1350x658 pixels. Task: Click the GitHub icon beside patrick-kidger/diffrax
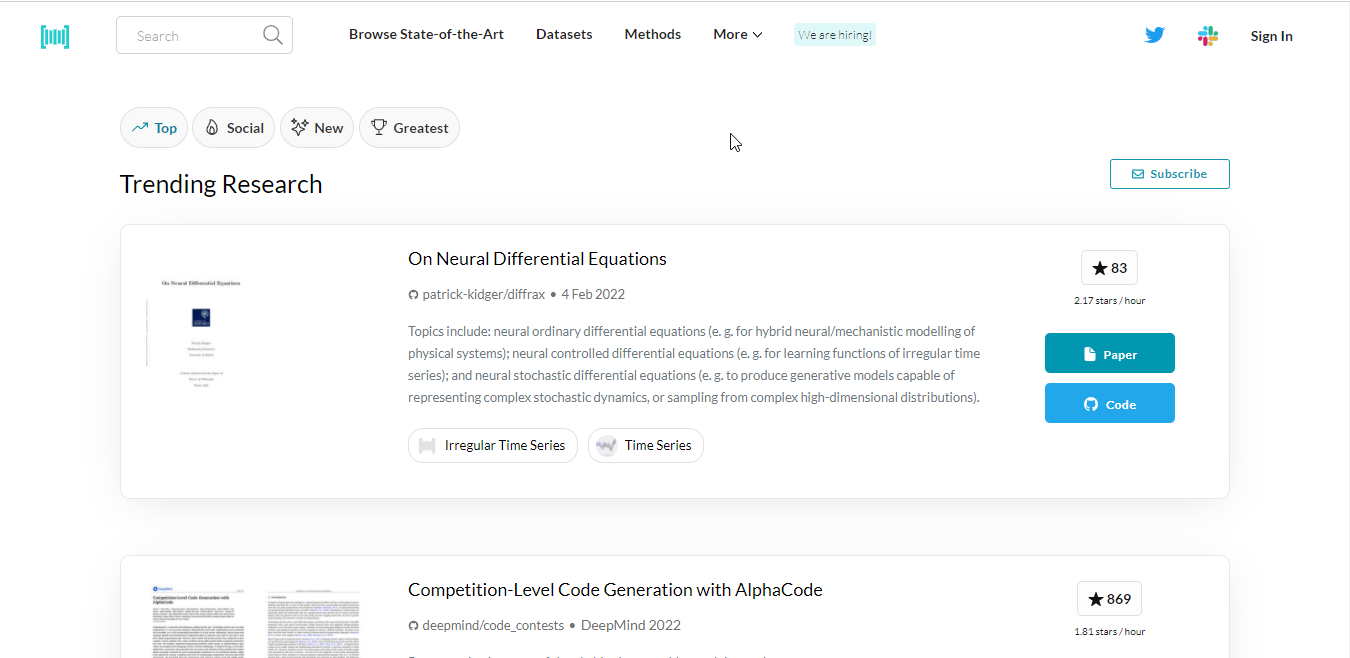[413, 294]
